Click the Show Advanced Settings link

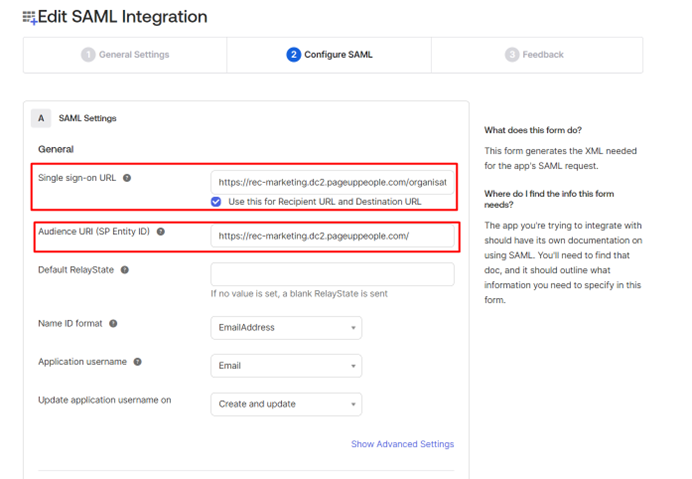point(402,444)
